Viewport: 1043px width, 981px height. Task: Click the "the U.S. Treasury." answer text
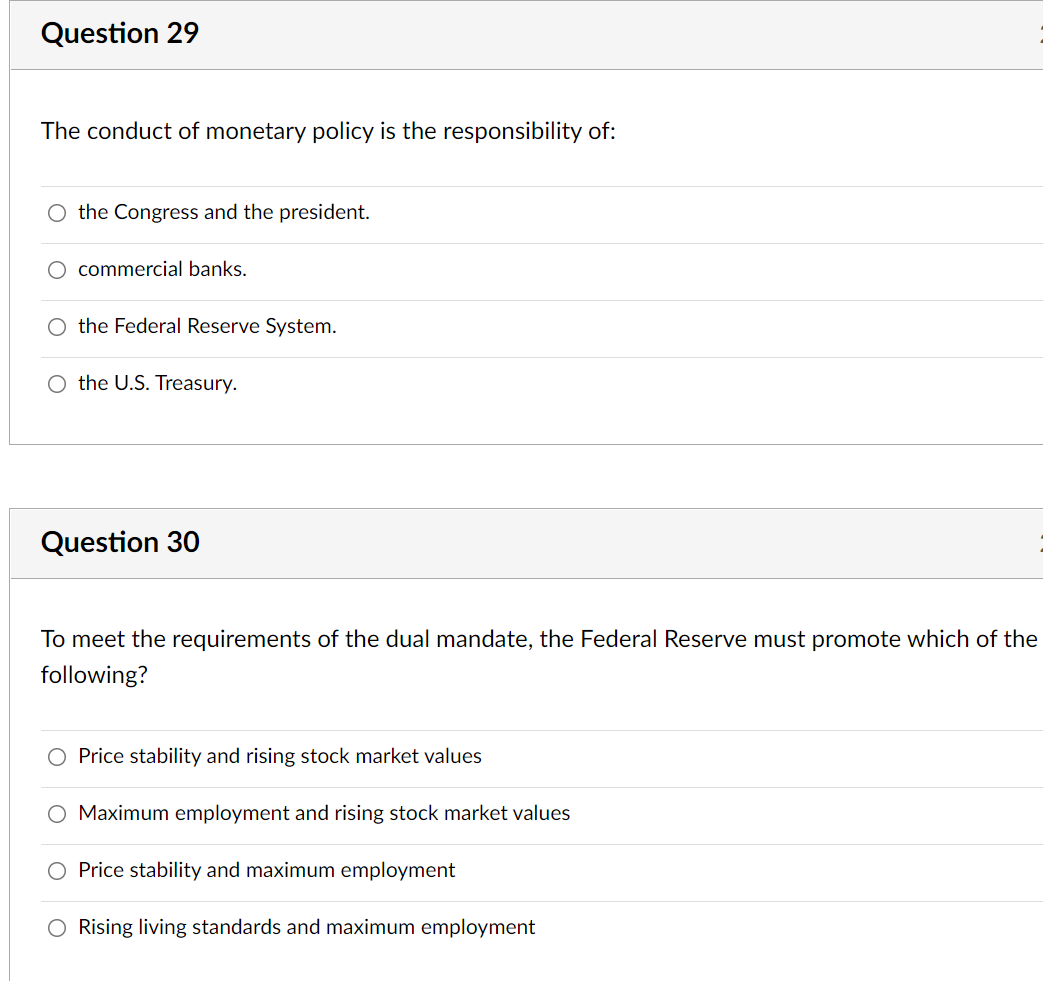[157, 383]
